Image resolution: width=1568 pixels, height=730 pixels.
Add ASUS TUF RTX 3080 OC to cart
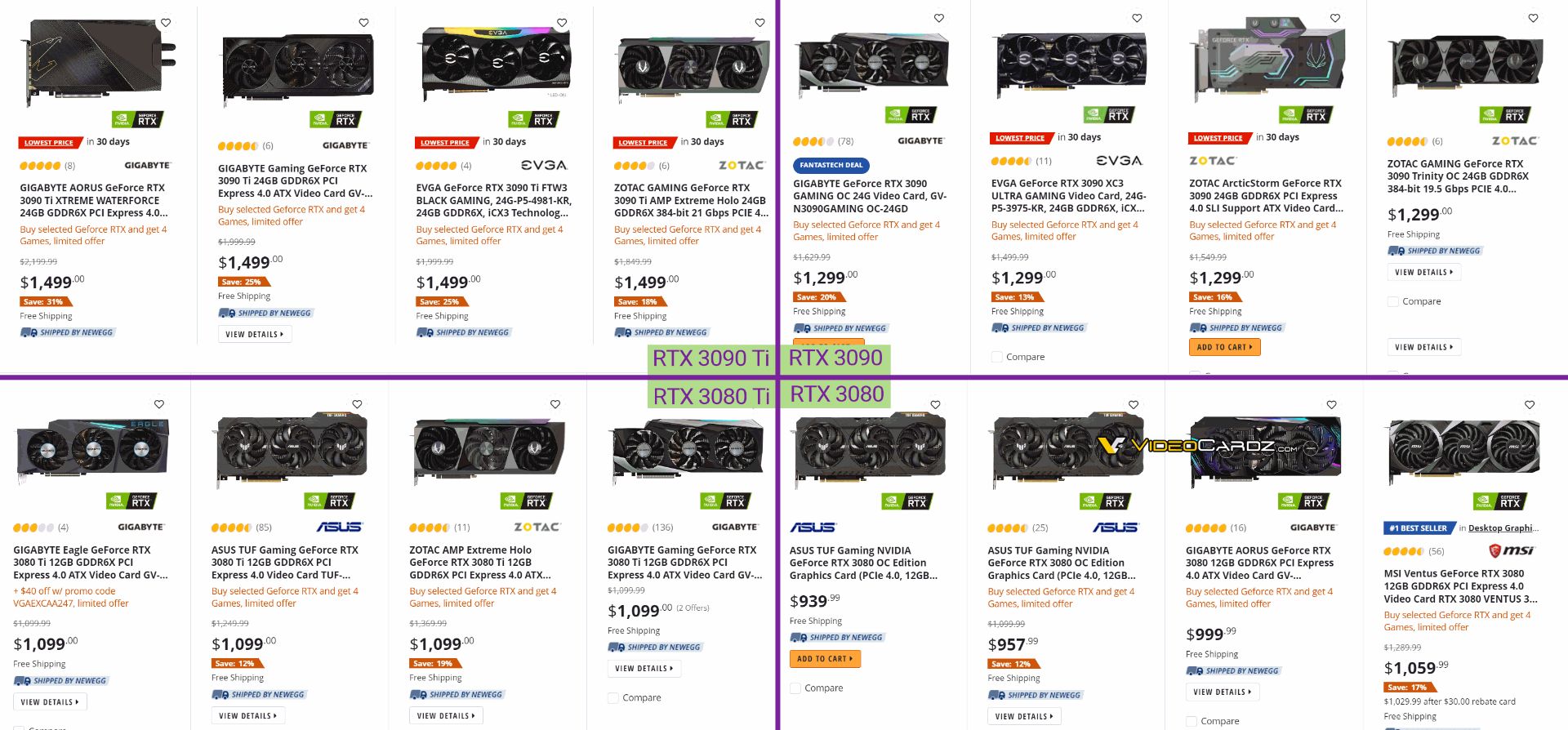(825, 659)
